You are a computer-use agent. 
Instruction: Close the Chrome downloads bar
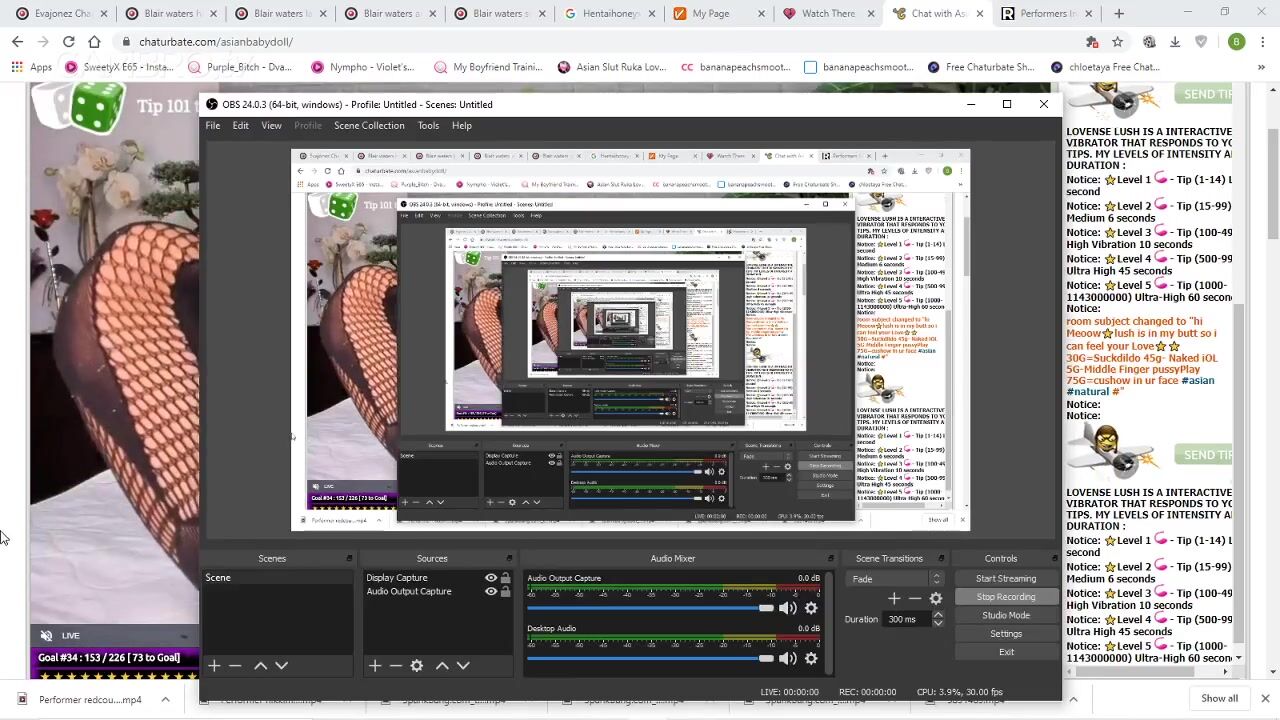(1265, 699)
